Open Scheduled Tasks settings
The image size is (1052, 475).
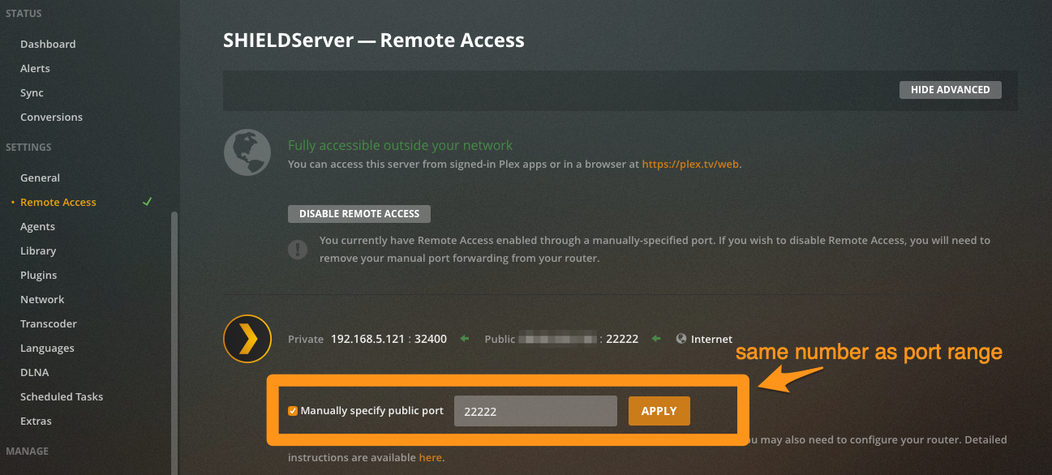62,397
